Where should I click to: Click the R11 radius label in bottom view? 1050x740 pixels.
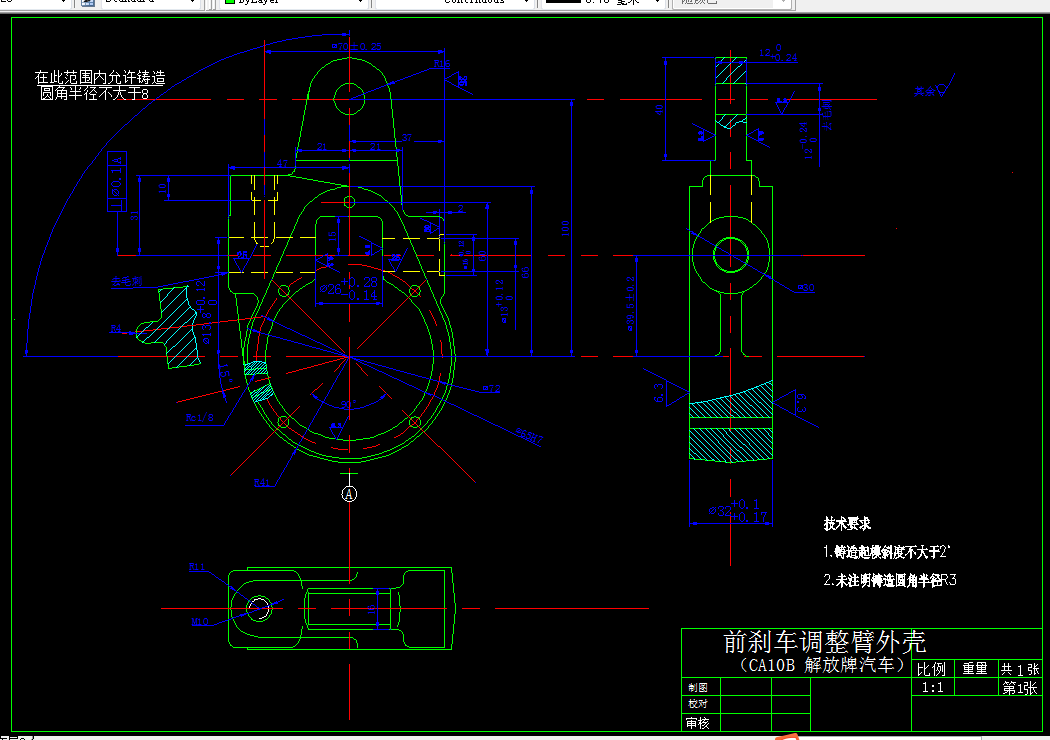tap(197, 567)
